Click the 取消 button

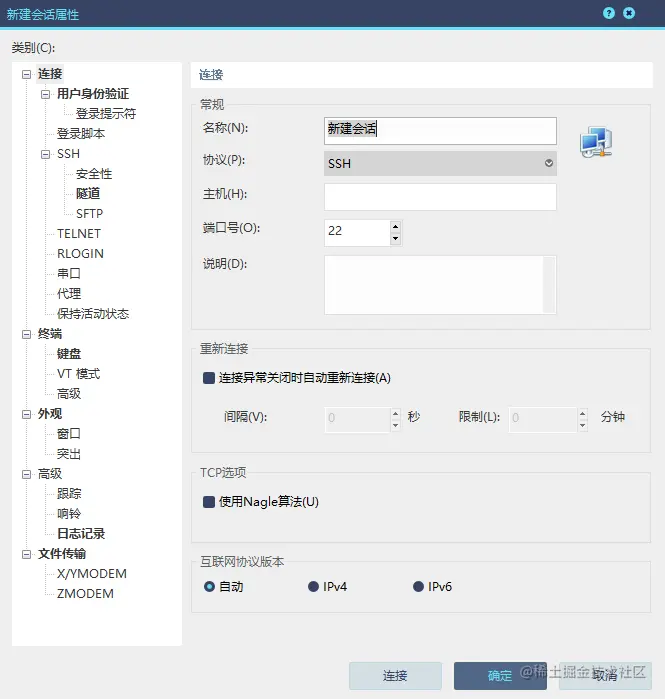point(605,676)
